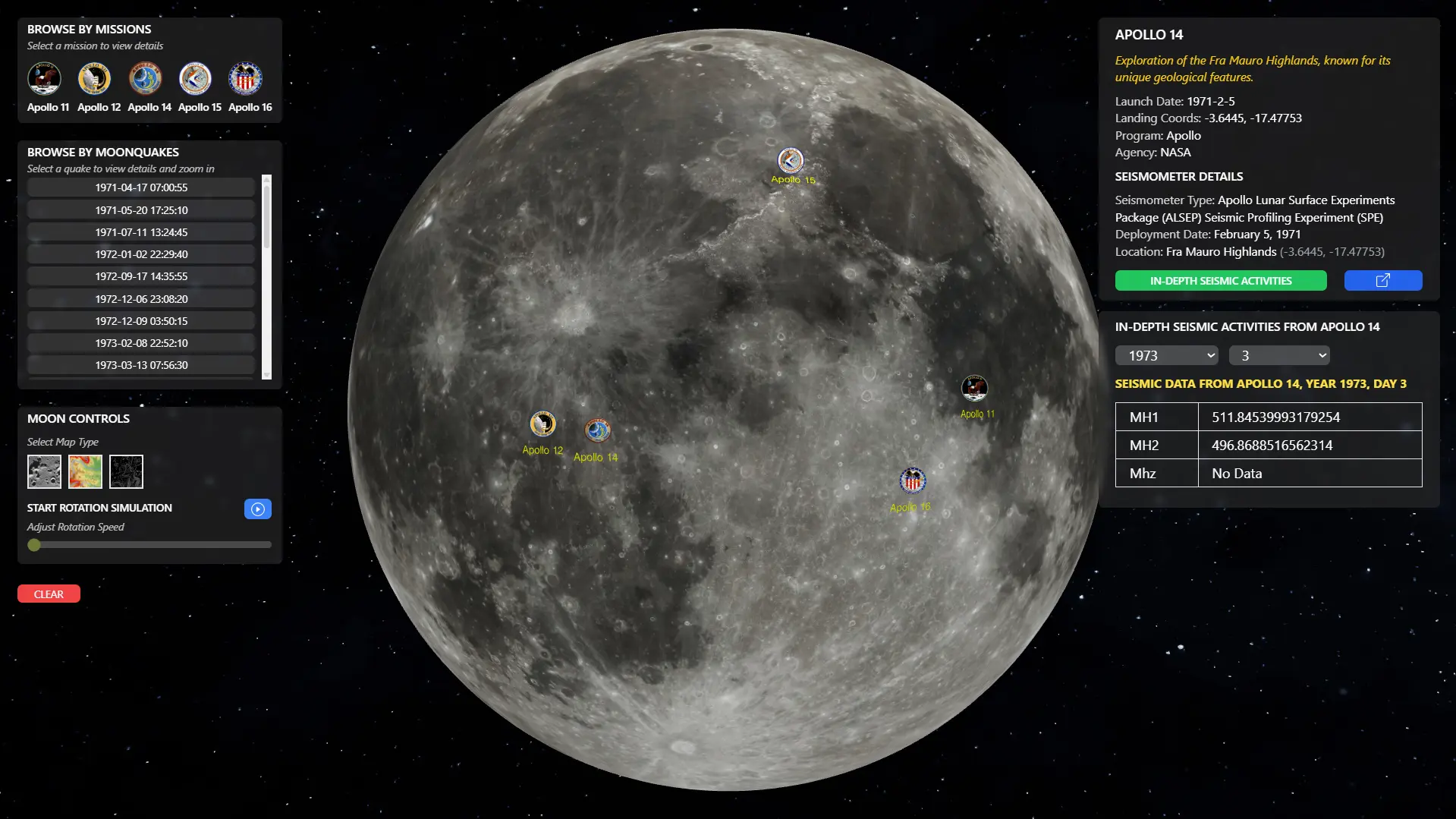Open the blue external link button
This screenshot has width=1456, height=819.
pos(1382,281)
